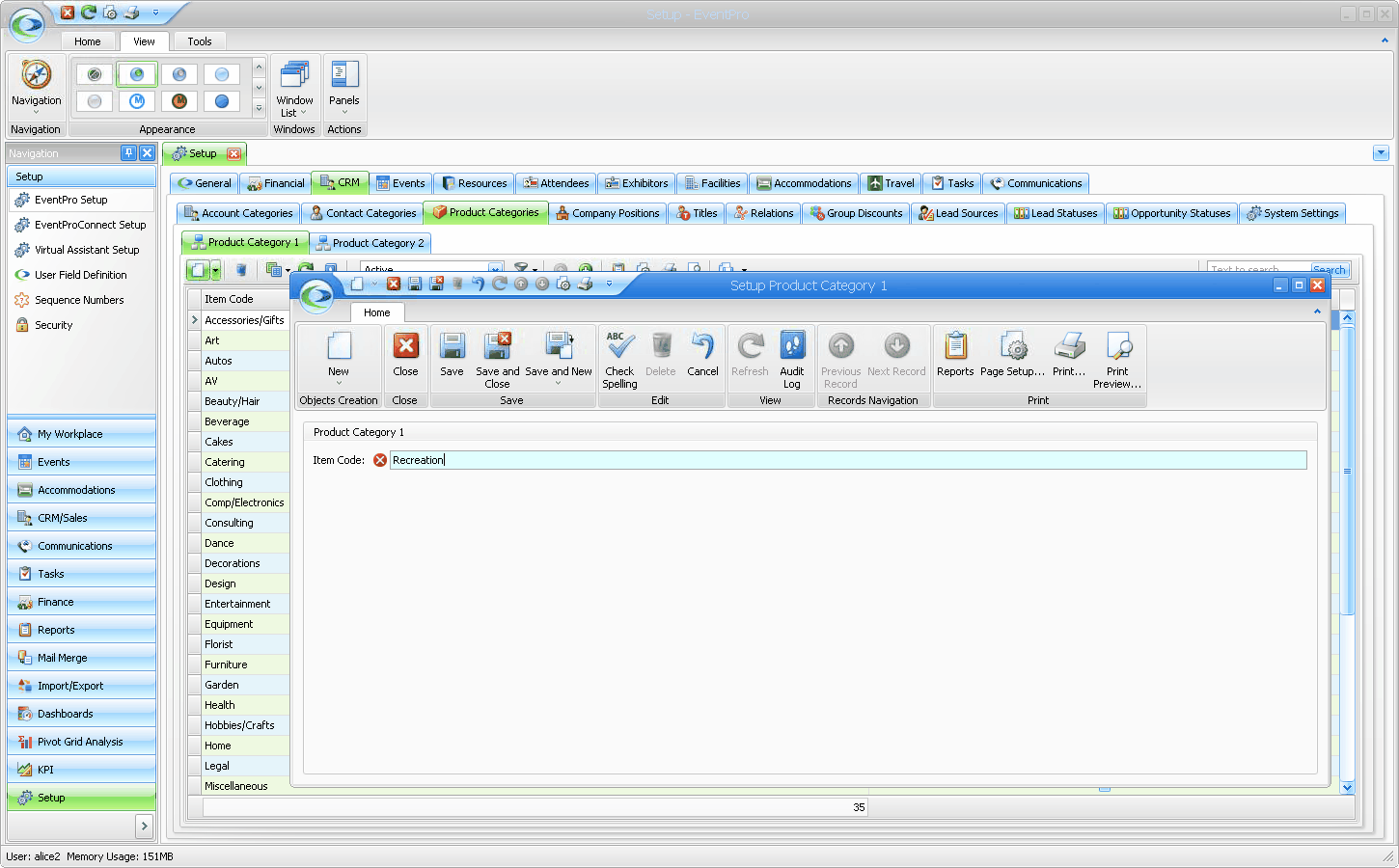The height and width of the screenshot is (868, 1399).
Task: Open the Security setup item
Action: [81, 325]
